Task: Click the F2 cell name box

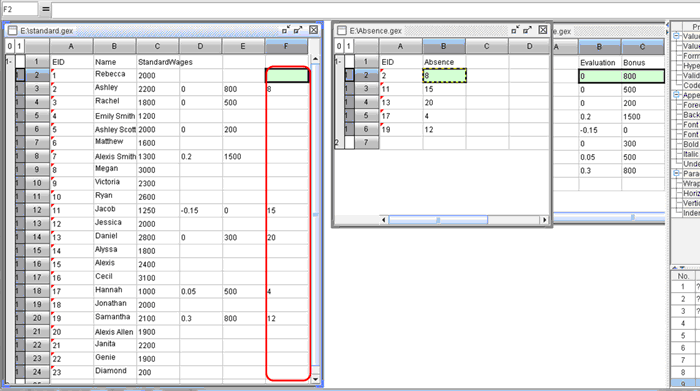Action: click(20, 9)
